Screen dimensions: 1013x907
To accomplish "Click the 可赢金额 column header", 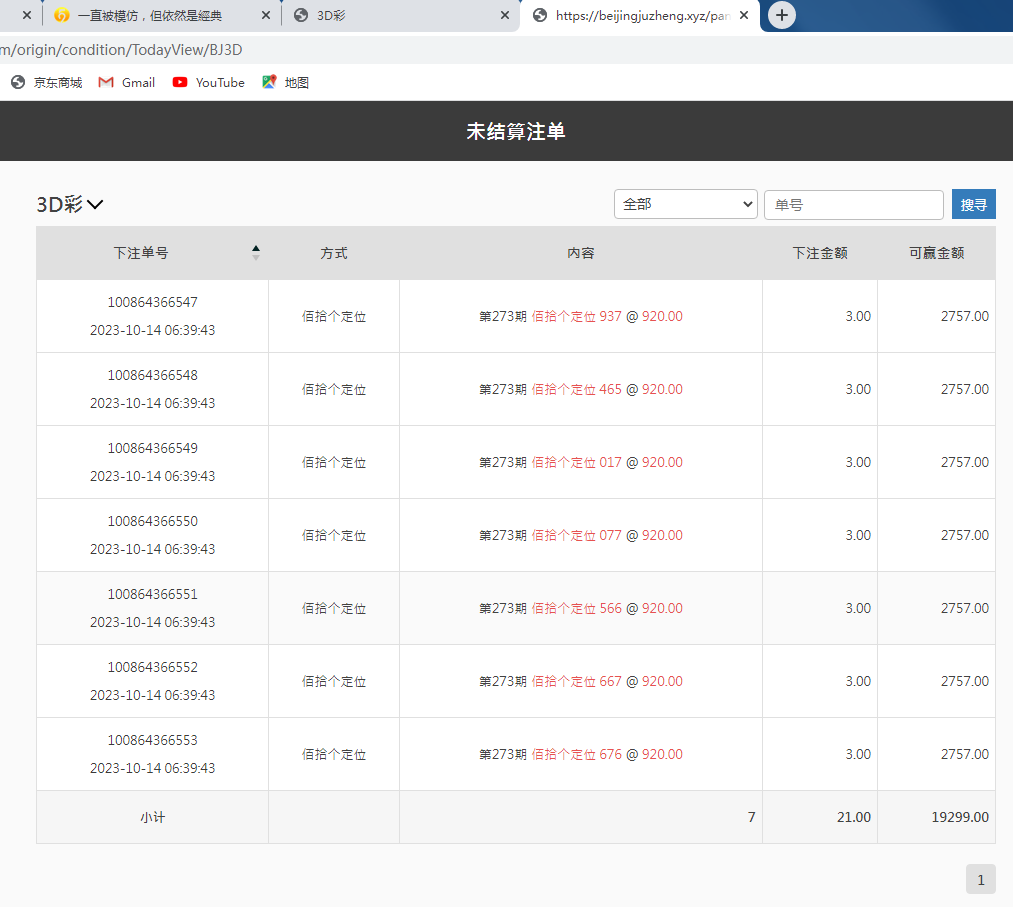I will [936, 253].
